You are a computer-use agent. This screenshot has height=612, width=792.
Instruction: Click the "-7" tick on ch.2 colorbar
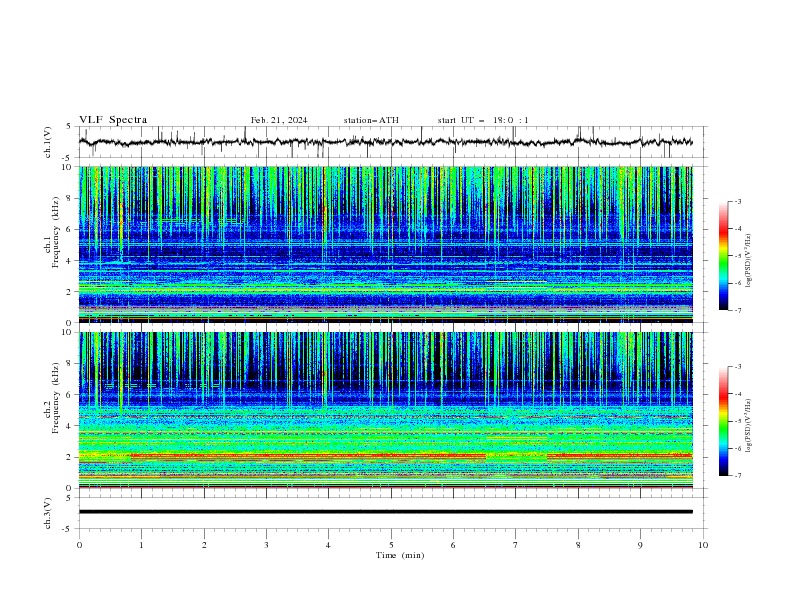click(737, 476)
